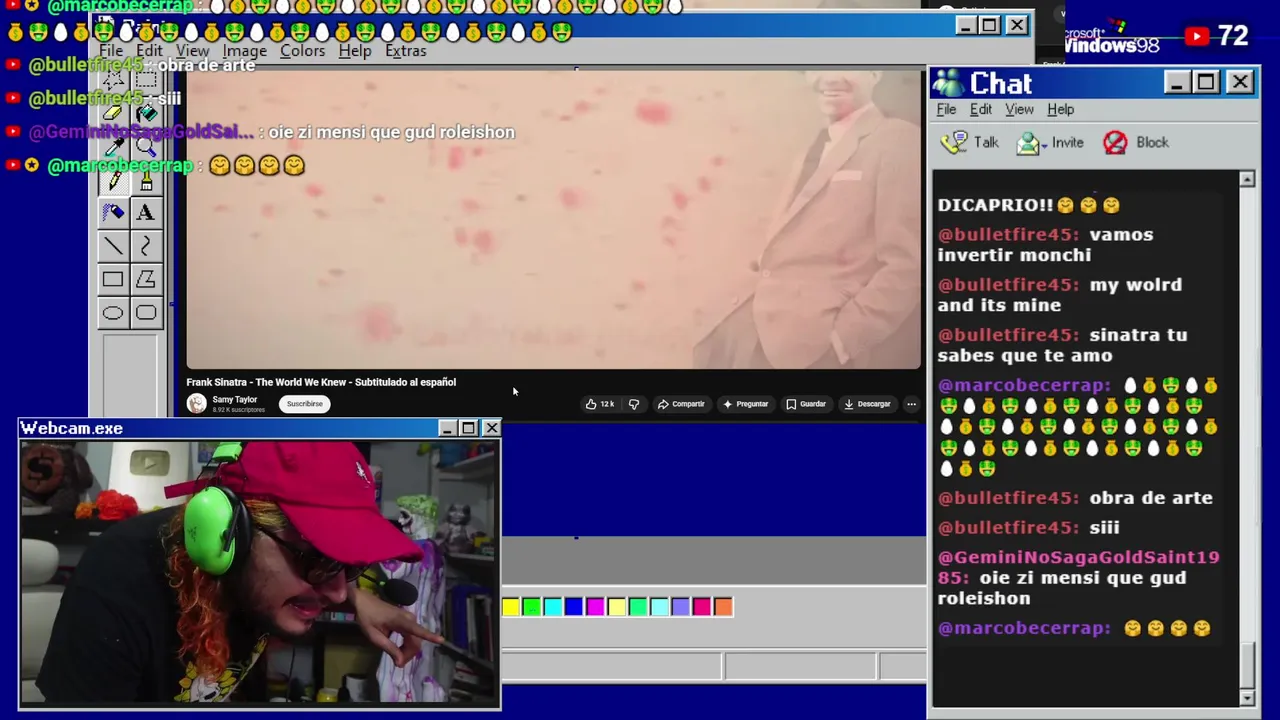Pick the blue palette swatch

[x=574, y=606]
